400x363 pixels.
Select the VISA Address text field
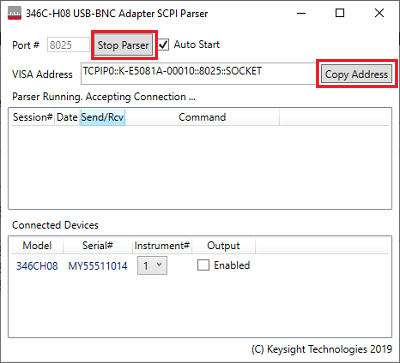(x=198, y=73)
